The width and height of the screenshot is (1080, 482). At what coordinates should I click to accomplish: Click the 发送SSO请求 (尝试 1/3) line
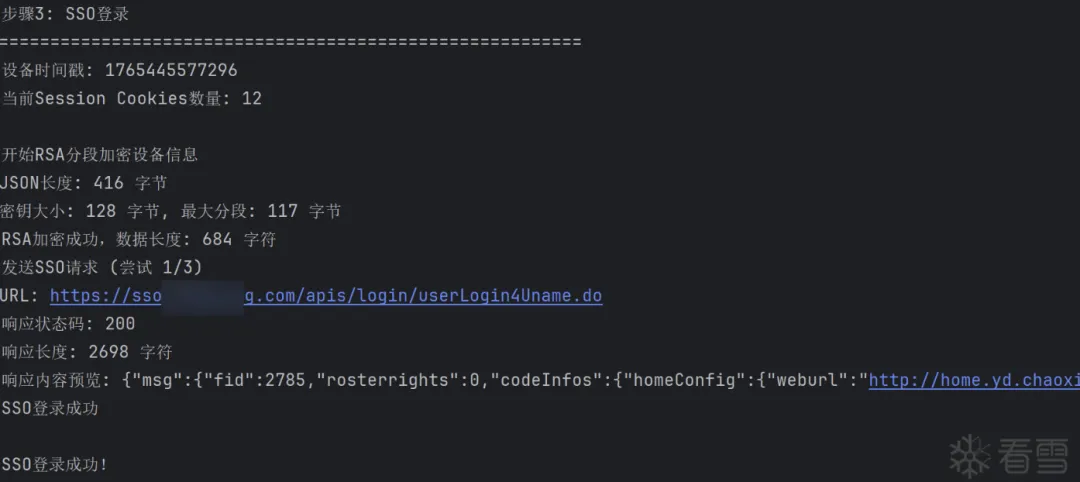click(102, 267)
